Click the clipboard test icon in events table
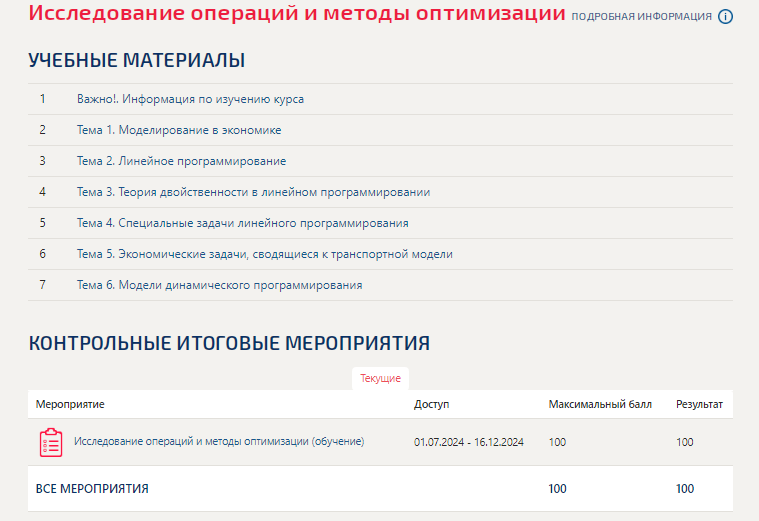 click(51, 442)
